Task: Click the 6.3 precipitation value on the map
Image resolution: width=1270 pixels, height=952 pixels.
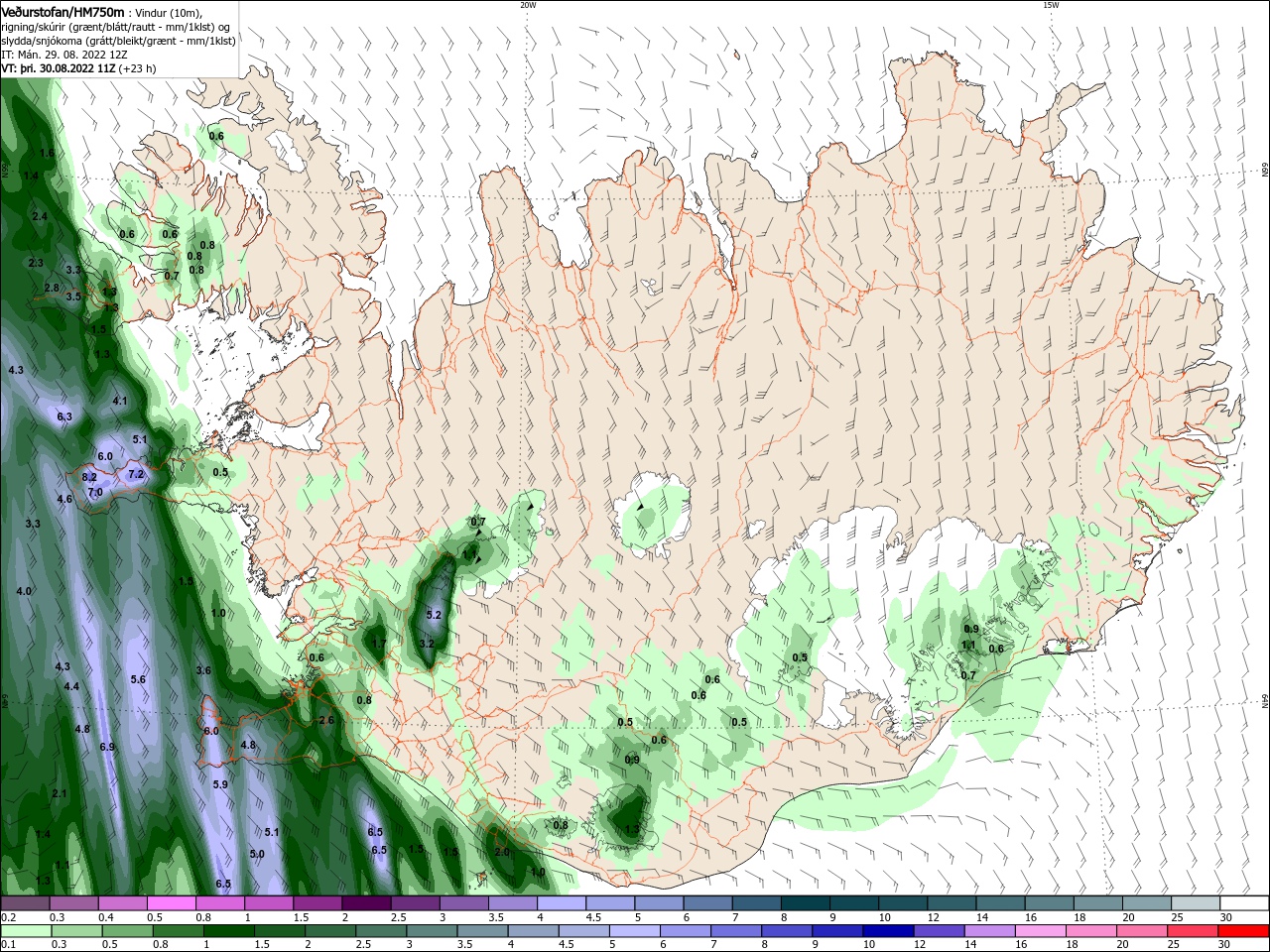Action: coord(64,416)
